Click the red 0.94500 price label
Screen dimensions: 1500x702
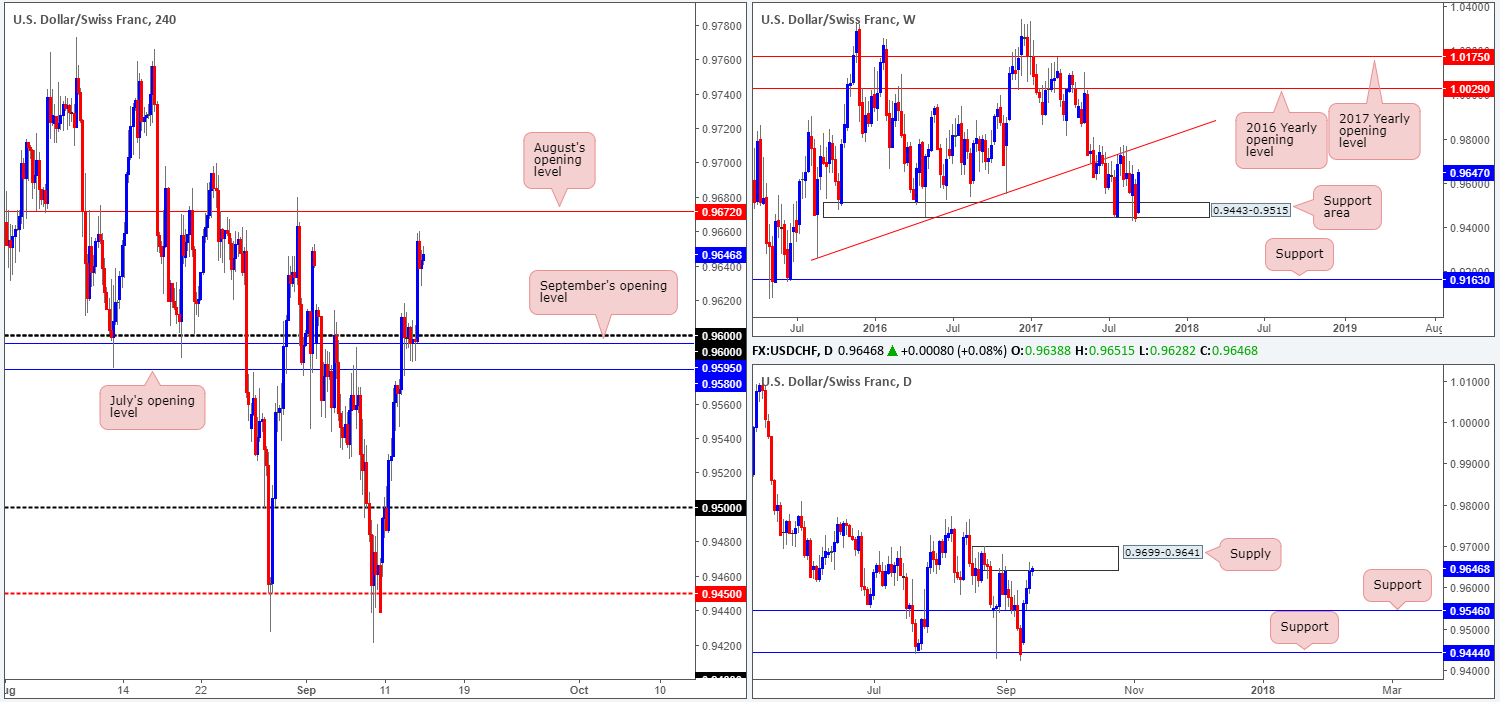click(720, 594)
